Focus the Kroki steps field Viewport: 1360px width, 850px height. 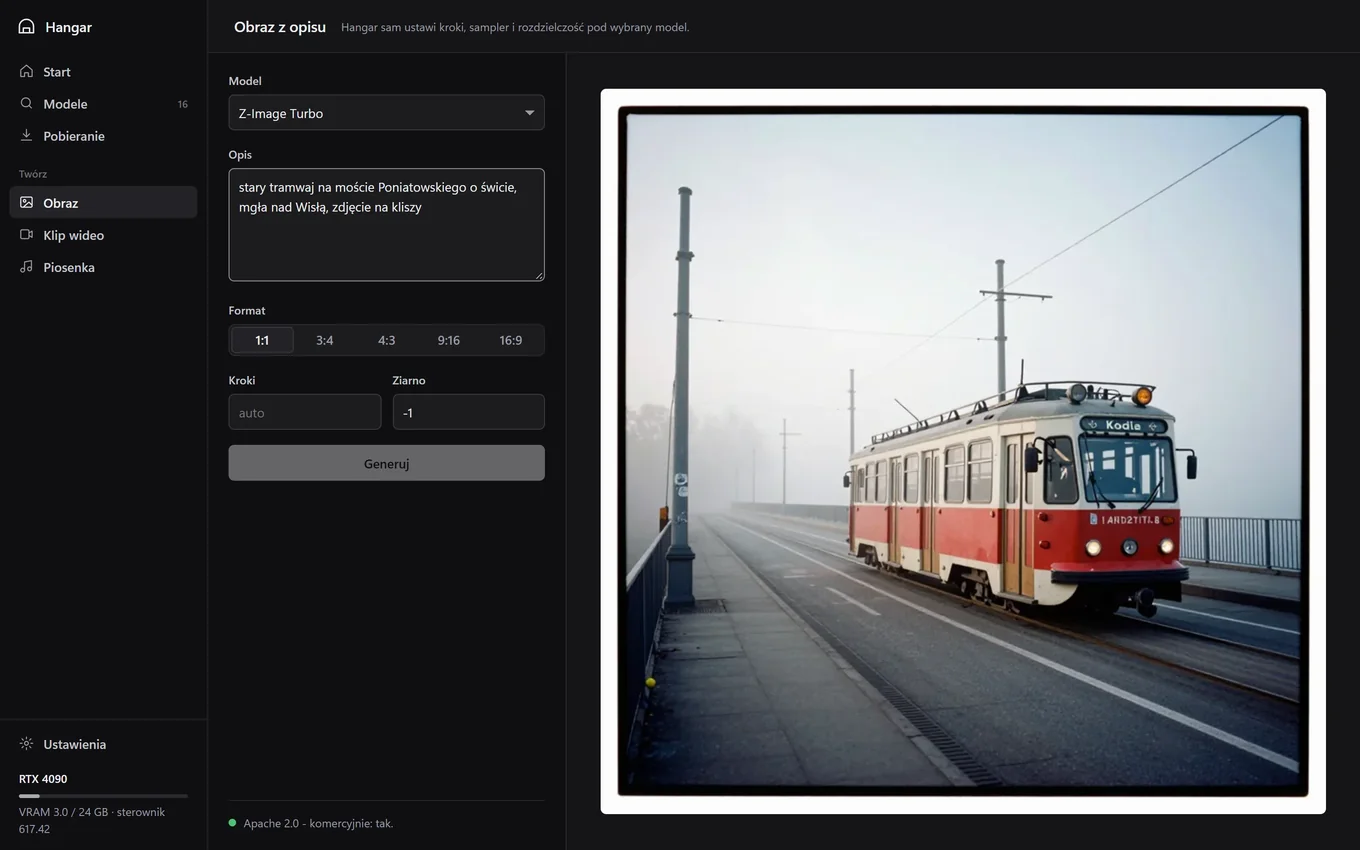(x=305, y=412)
